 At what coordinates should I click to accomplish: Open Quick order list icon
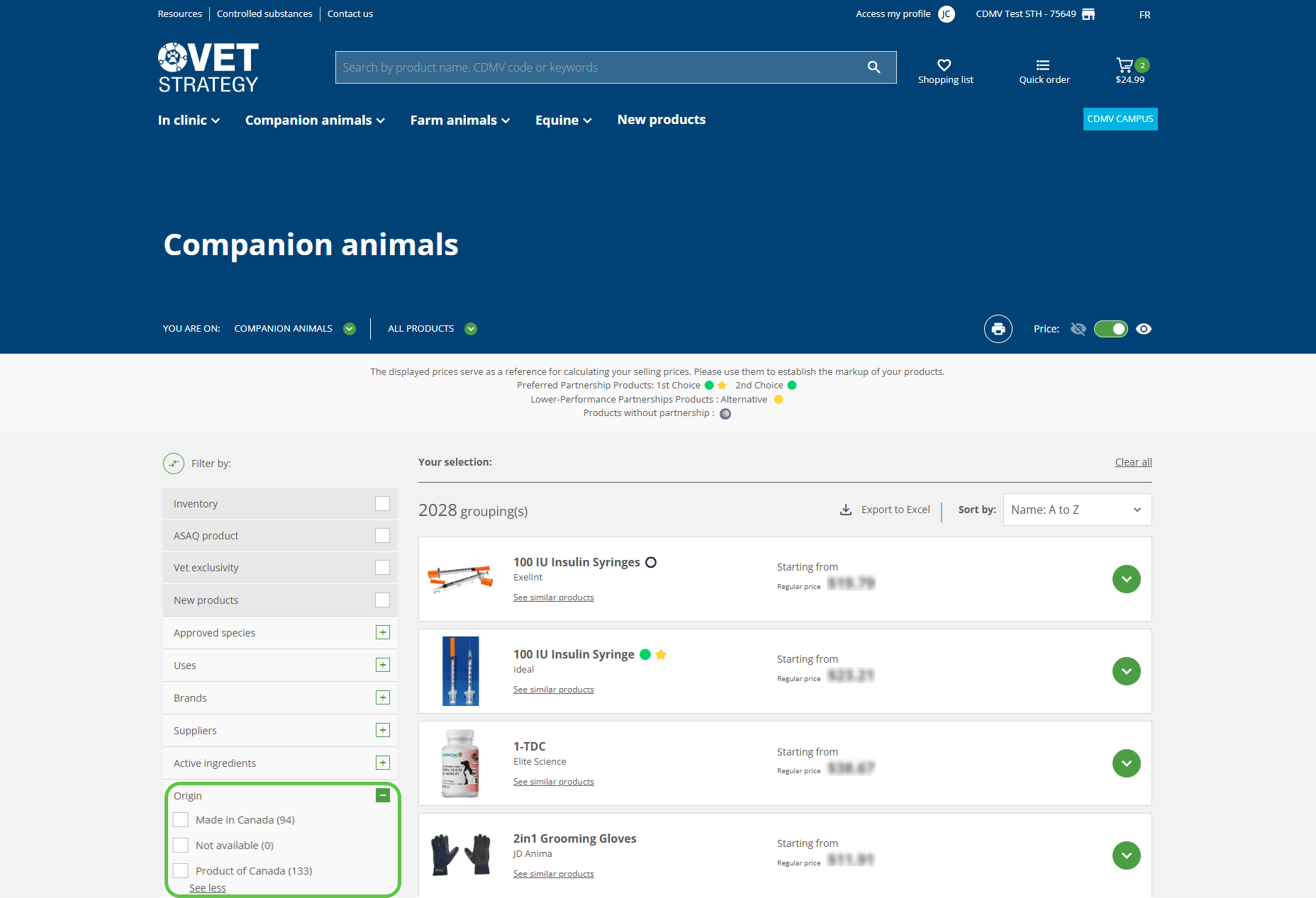tap(1042, 64)
